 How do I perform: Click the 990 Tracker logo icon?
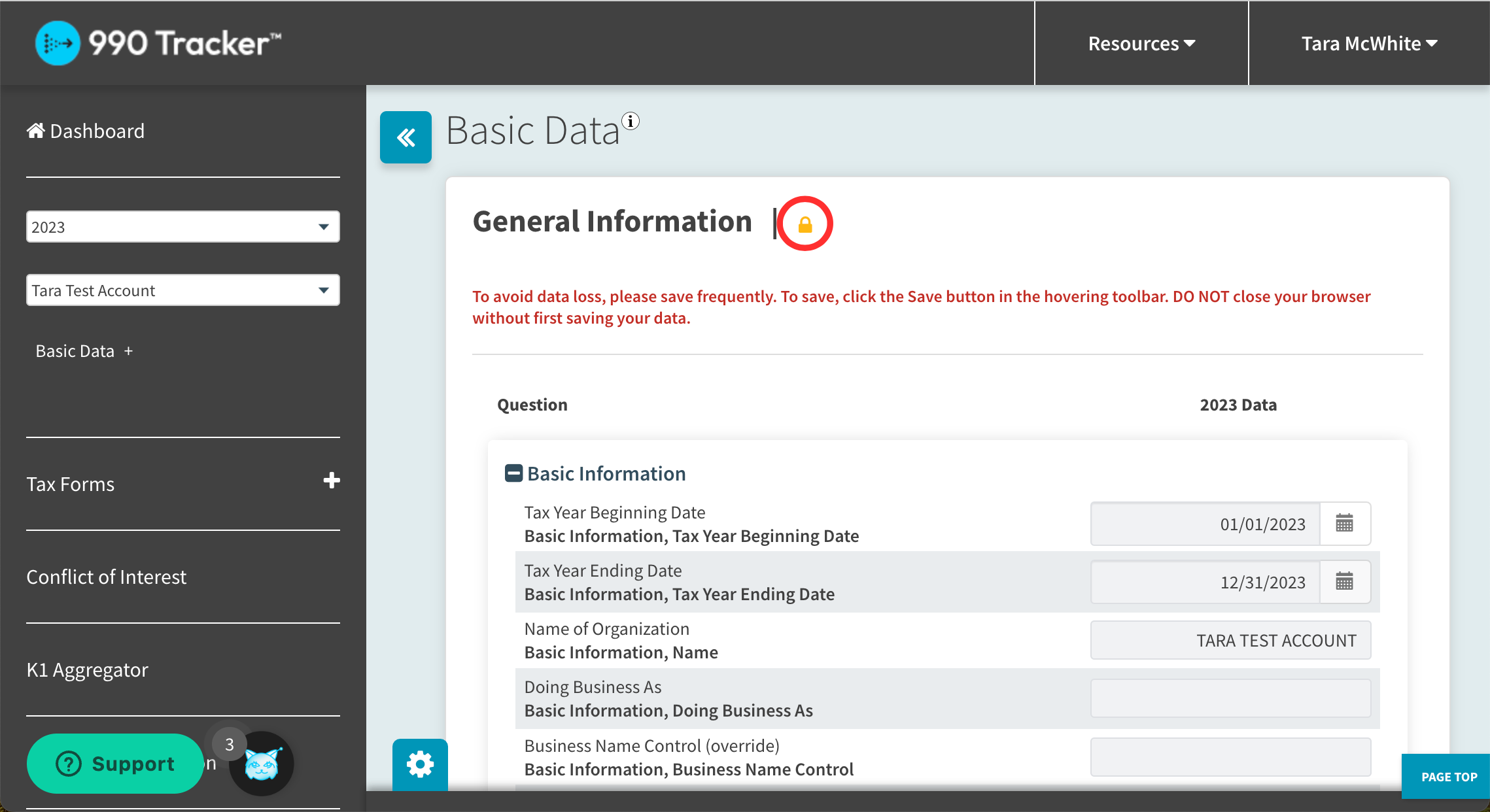[58, 43]
